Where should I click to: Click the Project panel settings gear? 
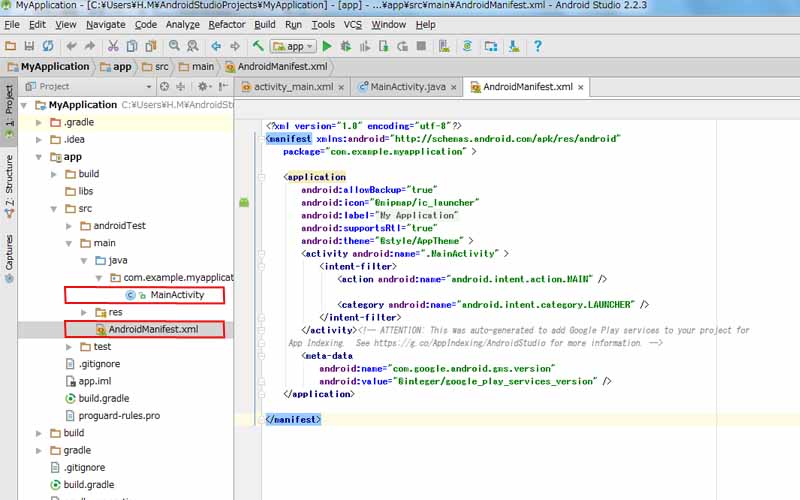tap(203, 87)
